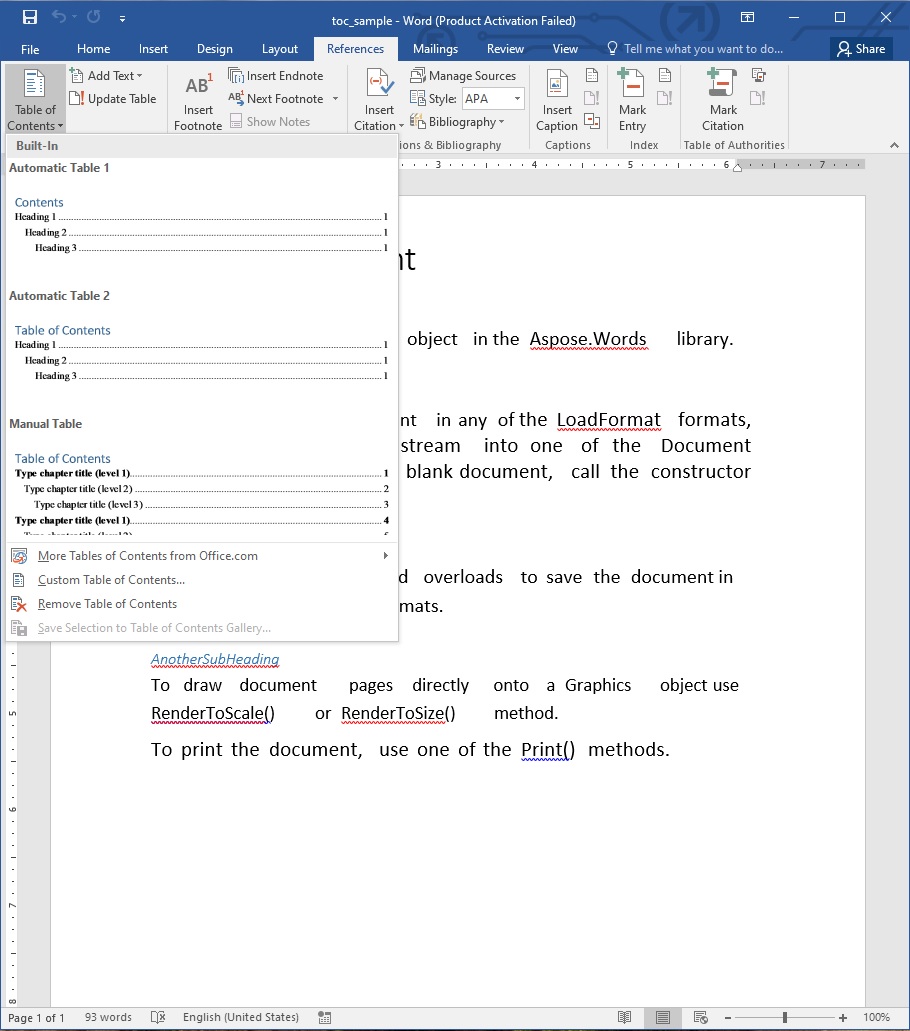Expand the Bibliography dropdown
Image resolution: width=910 pixels, height=1031 pixels.
coord(466,122)
